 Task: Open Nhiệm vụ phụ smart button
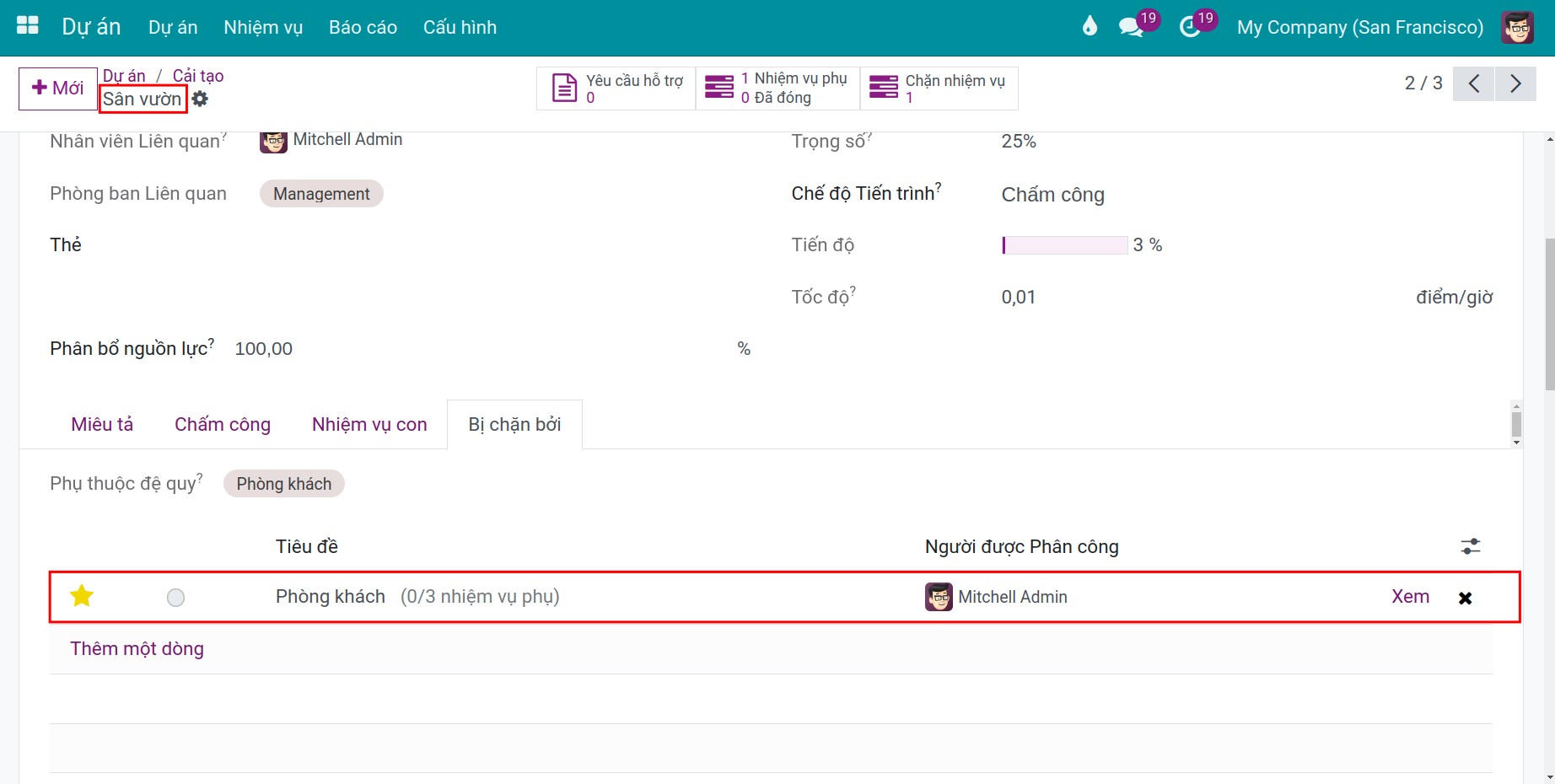pos(777,89)
